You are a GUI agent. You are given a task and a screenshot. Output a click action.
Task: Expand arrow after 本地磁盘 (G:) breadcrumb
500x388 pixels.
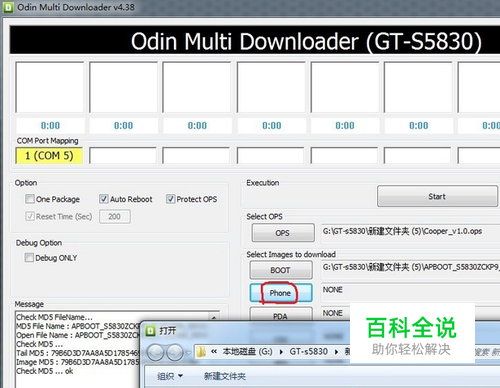point(281,352)
